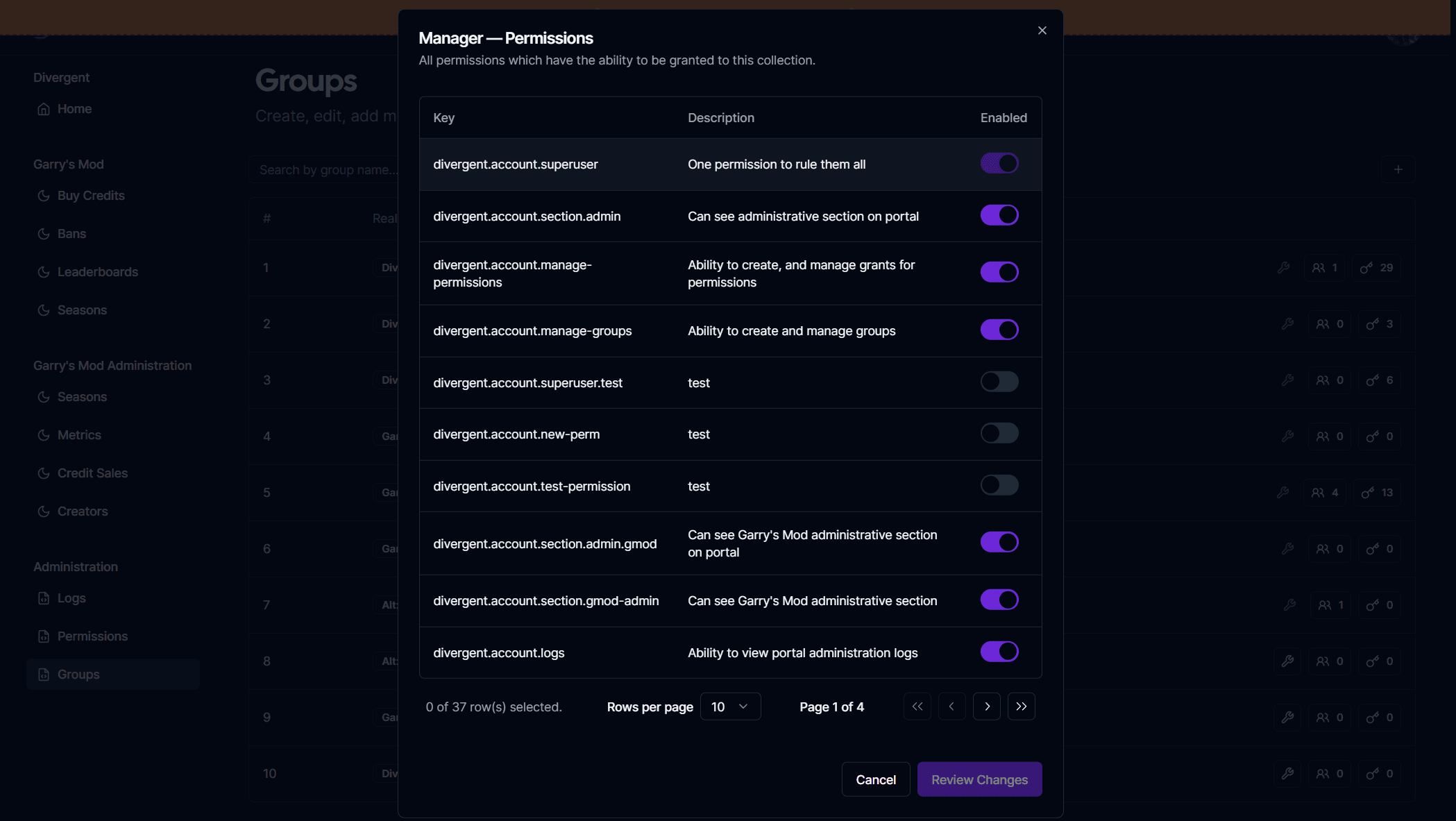
Task: Disable the divergent.account.superuser toggle
Action: (999, 163)
